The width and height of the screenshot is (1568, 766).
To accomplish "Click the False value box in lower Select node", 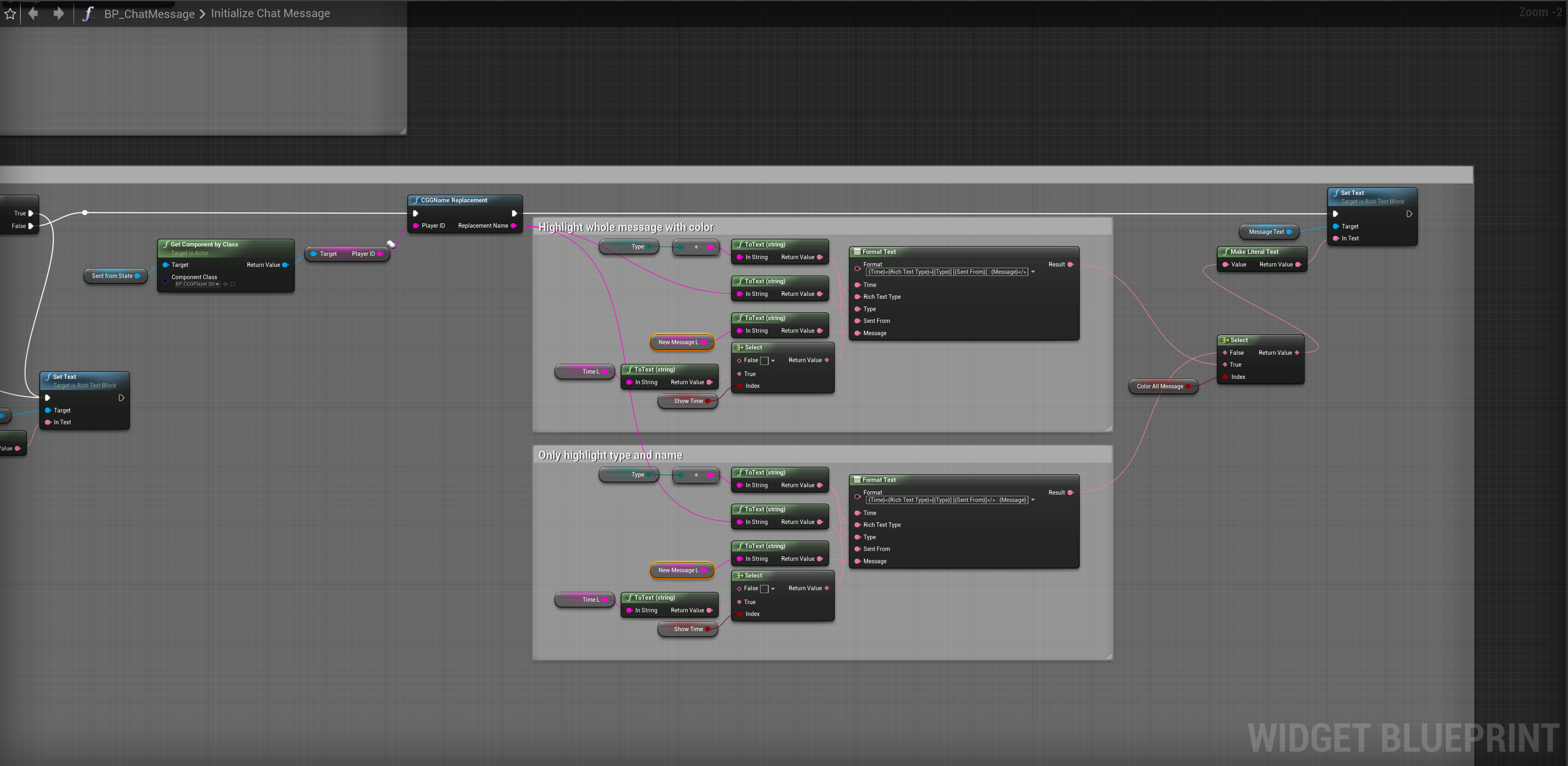I will pos(765,589).
